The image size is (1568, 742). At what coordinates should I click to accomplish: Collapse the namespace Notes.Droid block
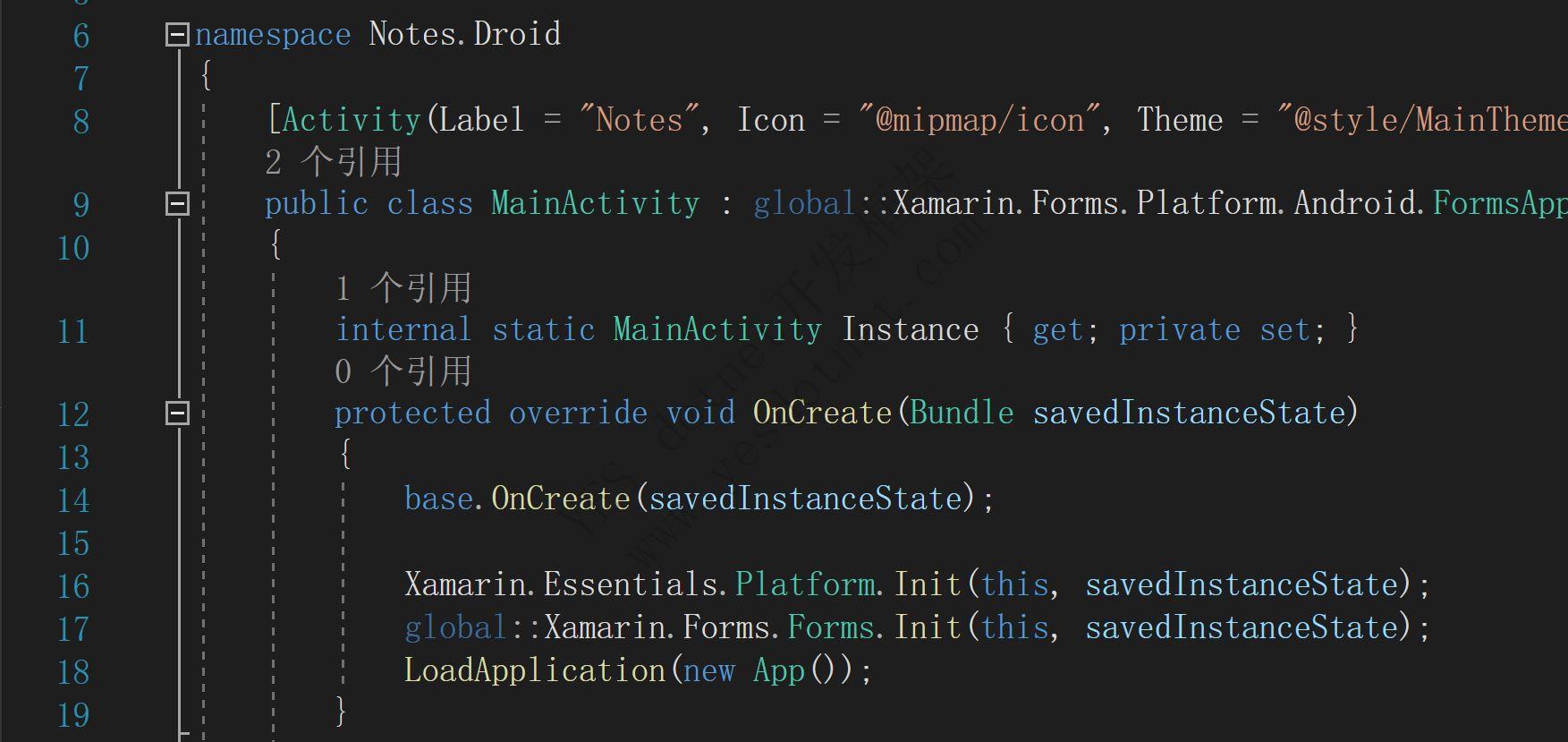pyautogui.click(x=177, y=35)
